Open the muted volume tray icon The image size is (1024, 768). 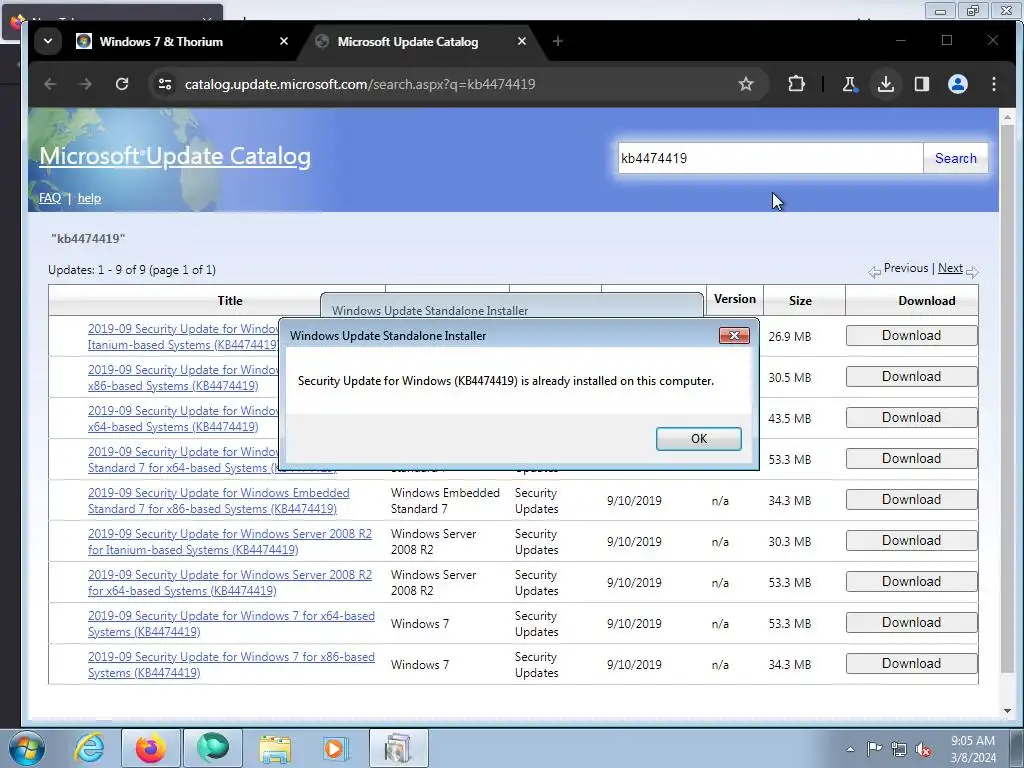click(x=923, y=749)
